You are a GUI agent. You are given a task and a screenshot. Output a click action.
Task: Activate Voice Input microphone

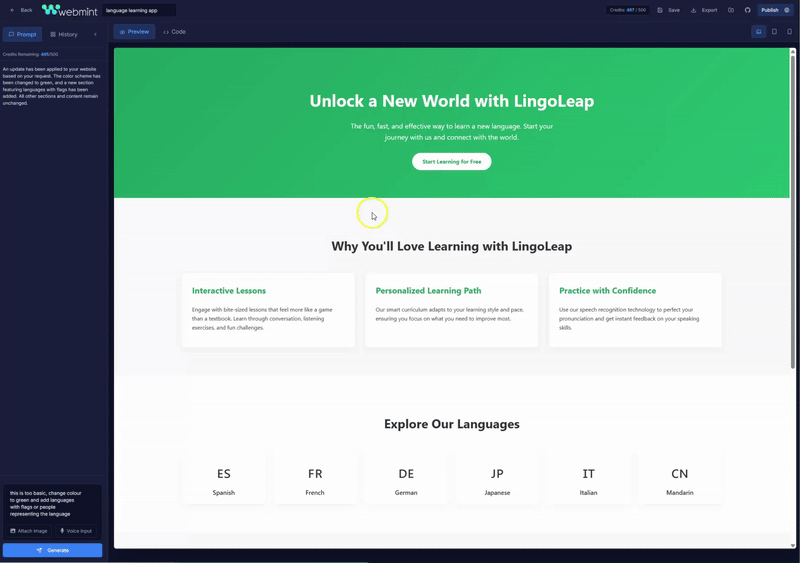[76, 531]
